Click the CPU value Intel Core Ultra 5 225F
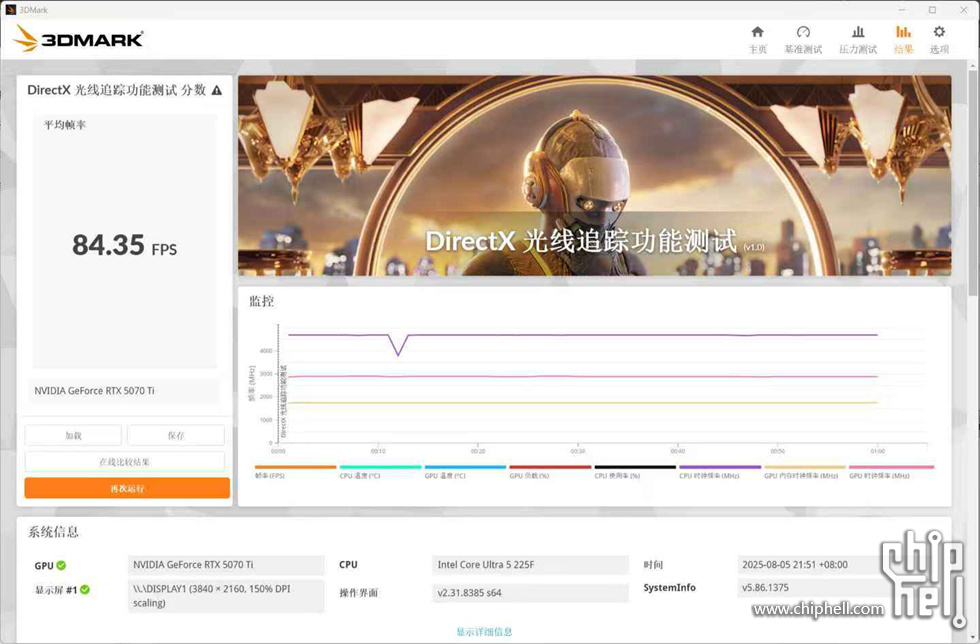Viewport: 980px width, 644px height. 530,565
